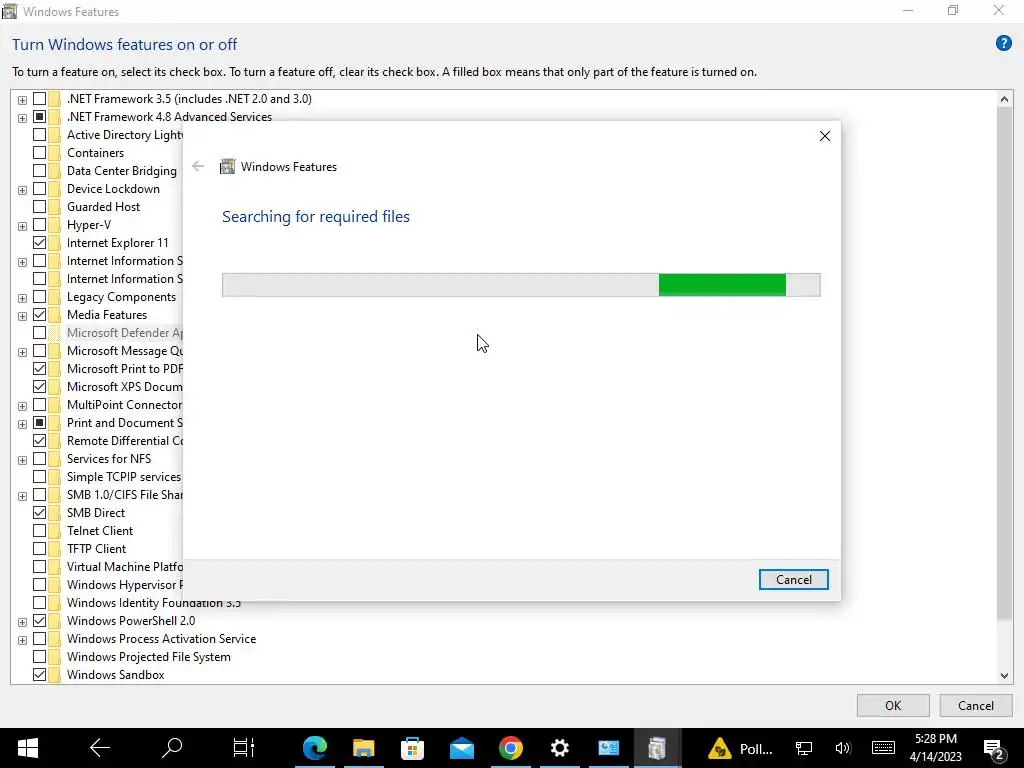
Task: Click scrollbar up arrow in features list
Action: point(1004,99)
